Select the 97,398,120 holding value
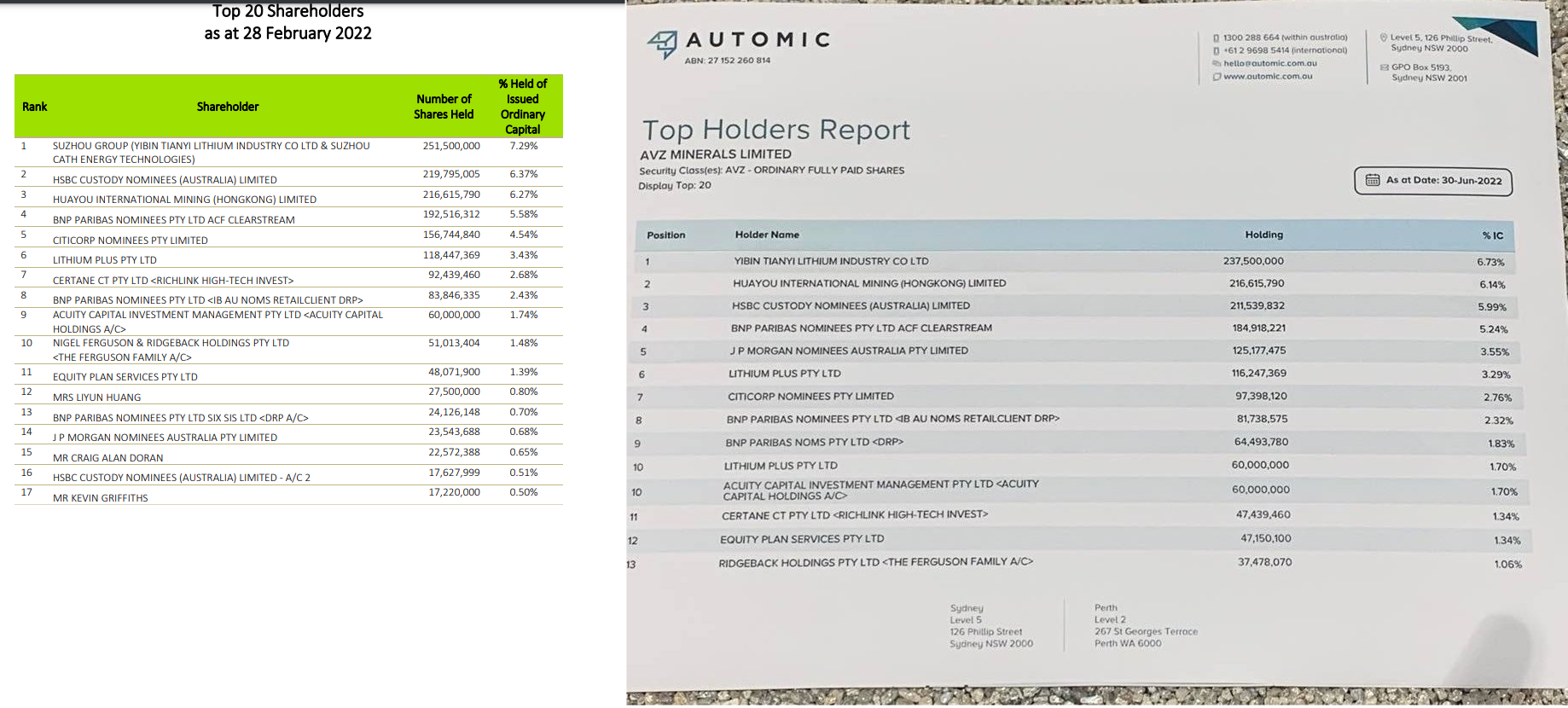The height and width of the screenshot is (708, 1568). [1261, 396]
